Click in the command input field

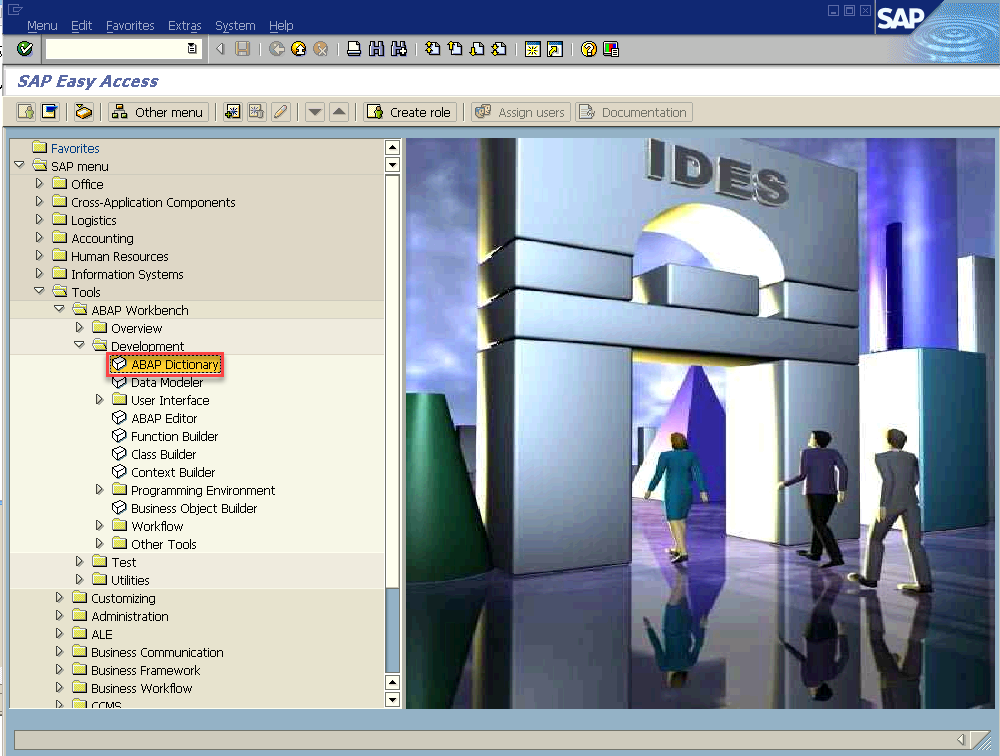pyautogui.click(x=115, y=48)
